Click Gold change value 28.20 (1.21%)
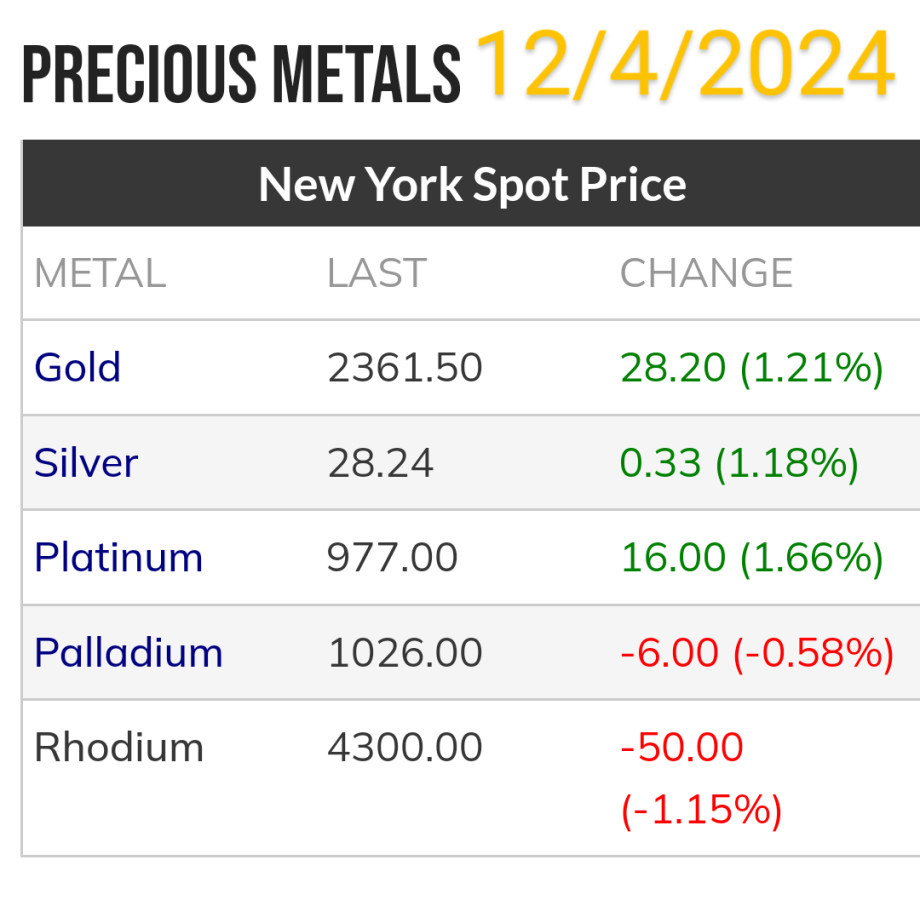The image size is (920, 900). (x=751, y=368)
